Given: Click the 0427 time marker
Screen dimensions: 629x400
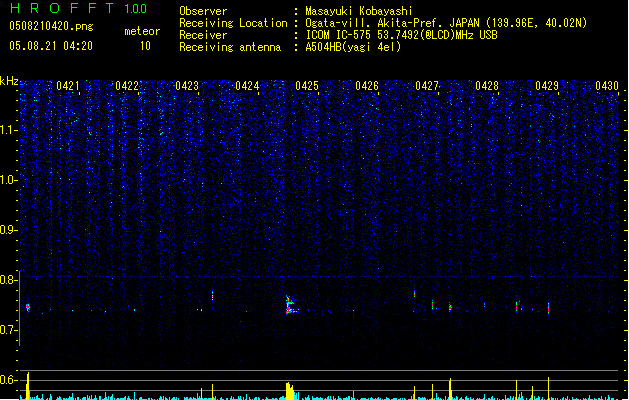Looking at the screenshot, I should pyautogui.click(x=427, y=86).
